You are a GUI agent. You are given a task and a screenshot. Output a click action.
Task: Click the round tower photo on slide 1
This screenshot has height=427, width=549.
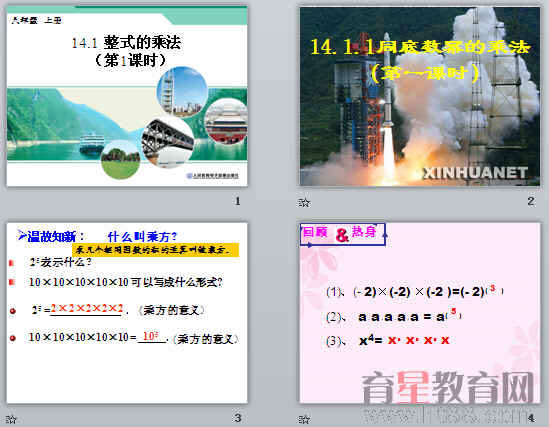(x=182, y=91)
